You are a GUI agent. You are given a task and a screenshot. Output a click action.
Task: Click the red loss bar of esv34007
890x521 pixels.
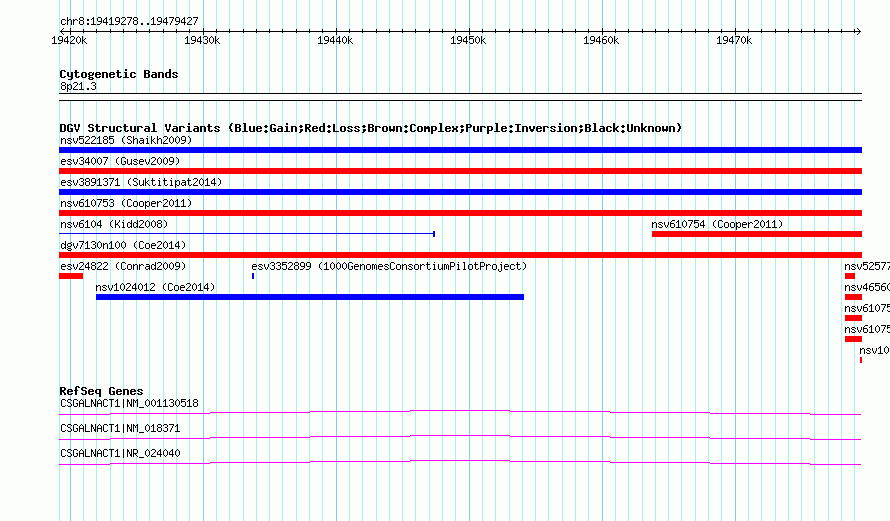(x=460, y=171)
